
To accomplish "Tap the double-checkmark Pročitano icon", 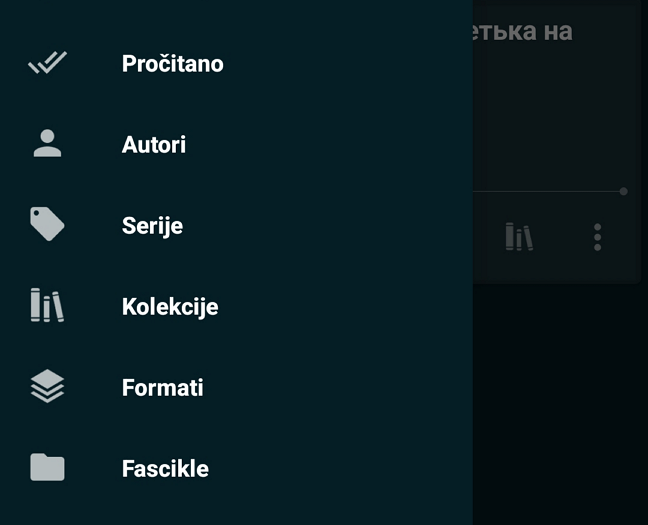I will (x=47, y=64).
